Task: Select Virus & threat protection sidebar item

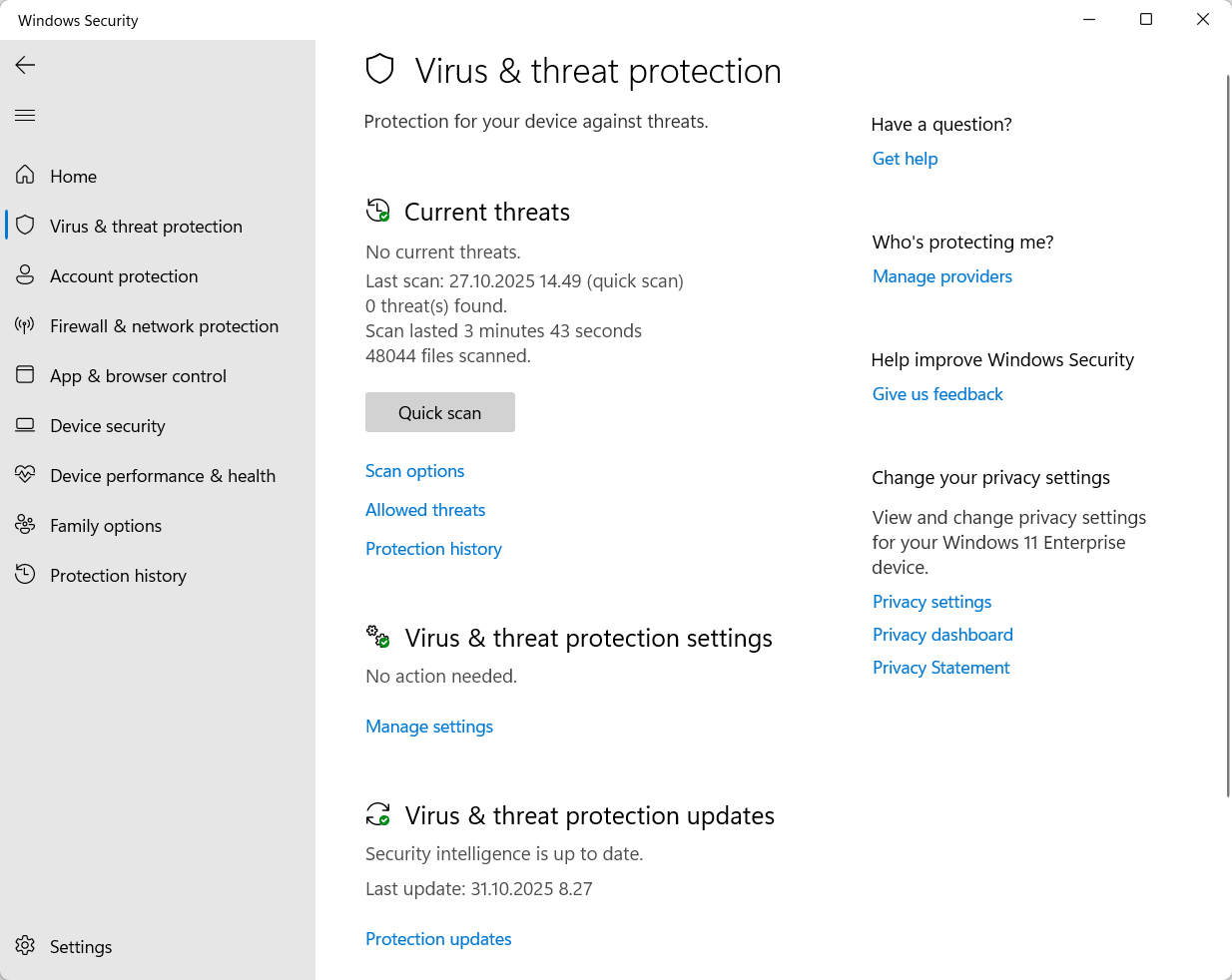Action: (146, 227)
